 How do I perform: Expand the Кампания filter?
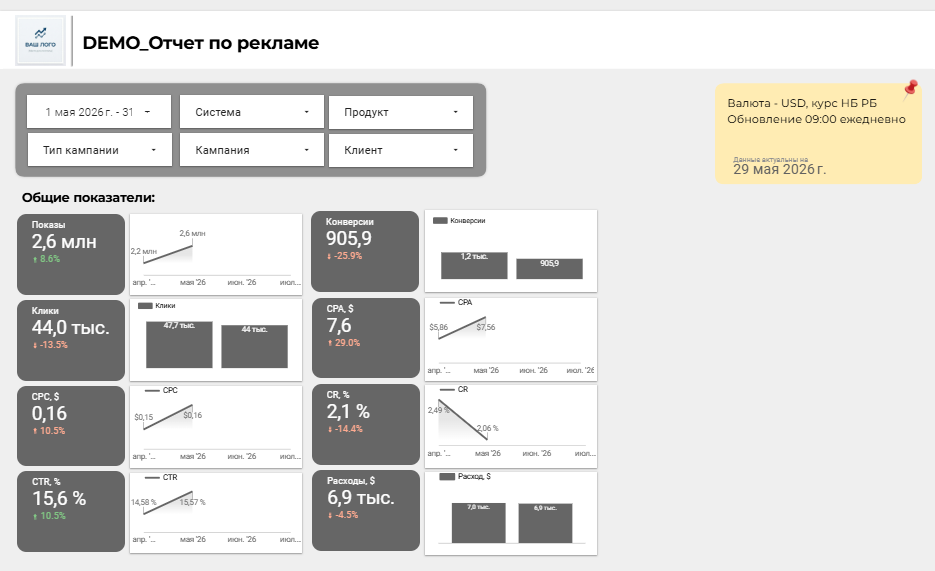pos(252,150)
